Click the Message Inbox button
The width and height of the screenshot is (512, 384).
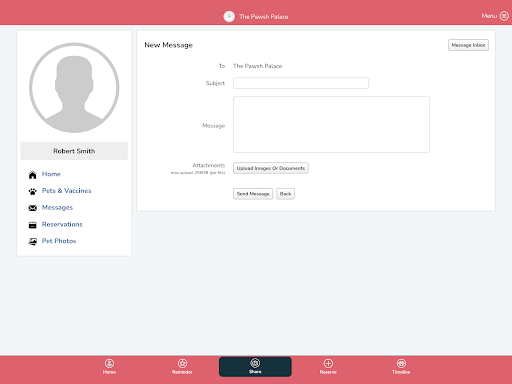[468, 45]
